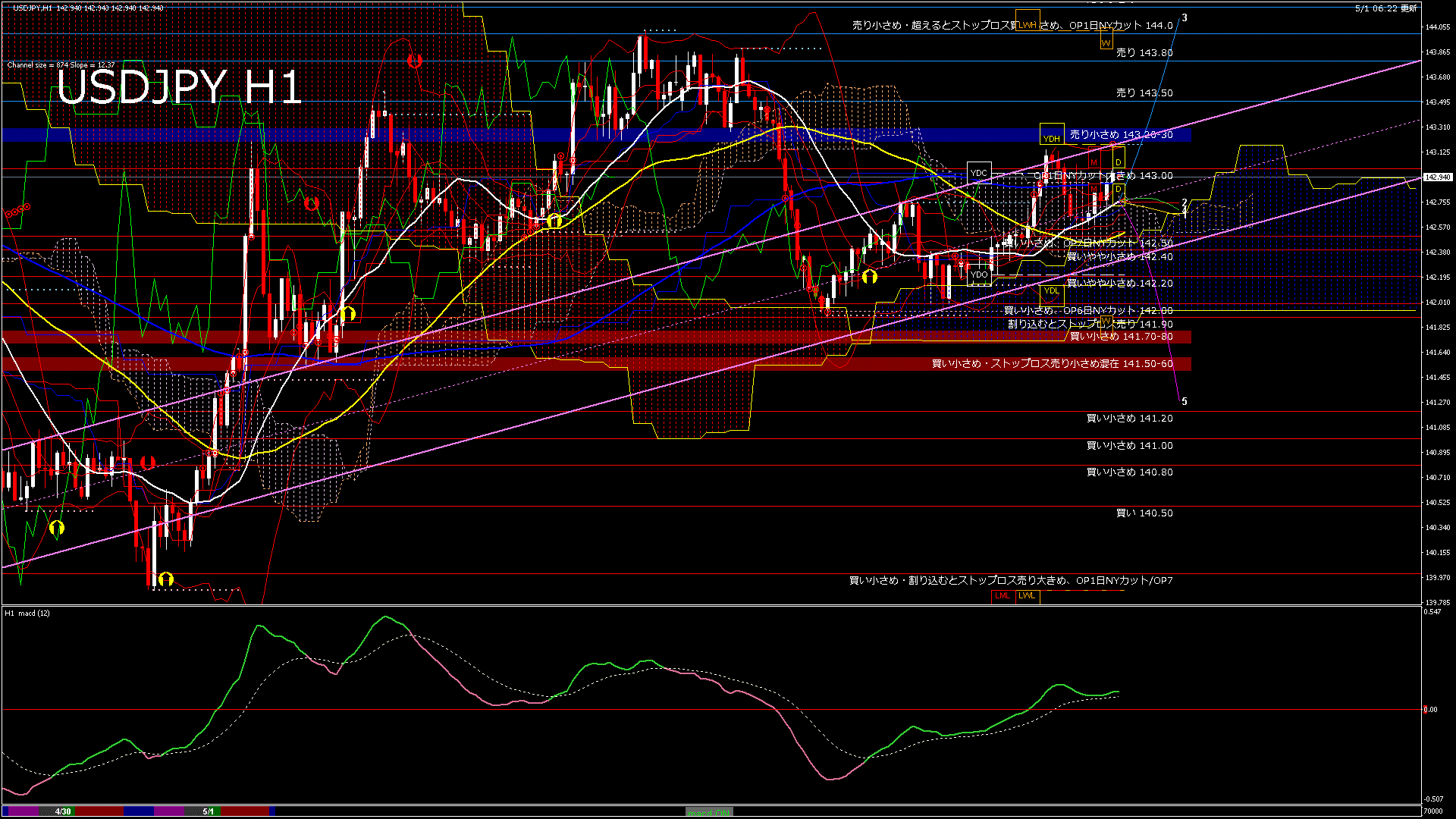The width and height of the screenshot is (1456, 819).
Task: Click the YDO white box marker
Action: coord(979,275)
